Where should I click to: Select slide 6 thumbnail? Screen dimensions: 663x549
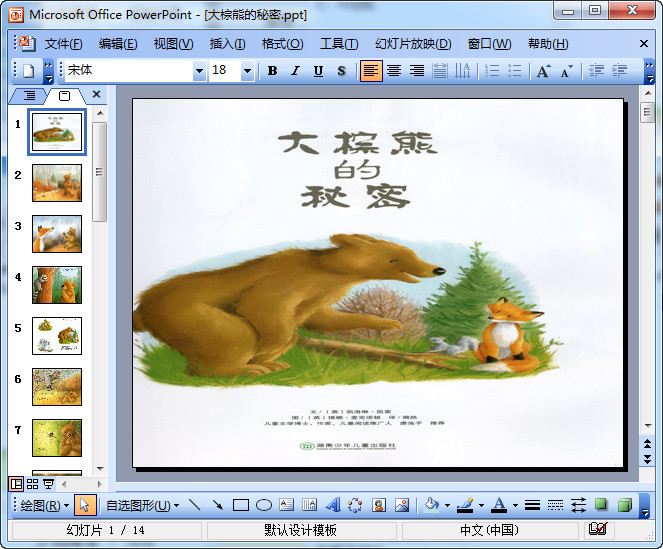pos(57,387)
